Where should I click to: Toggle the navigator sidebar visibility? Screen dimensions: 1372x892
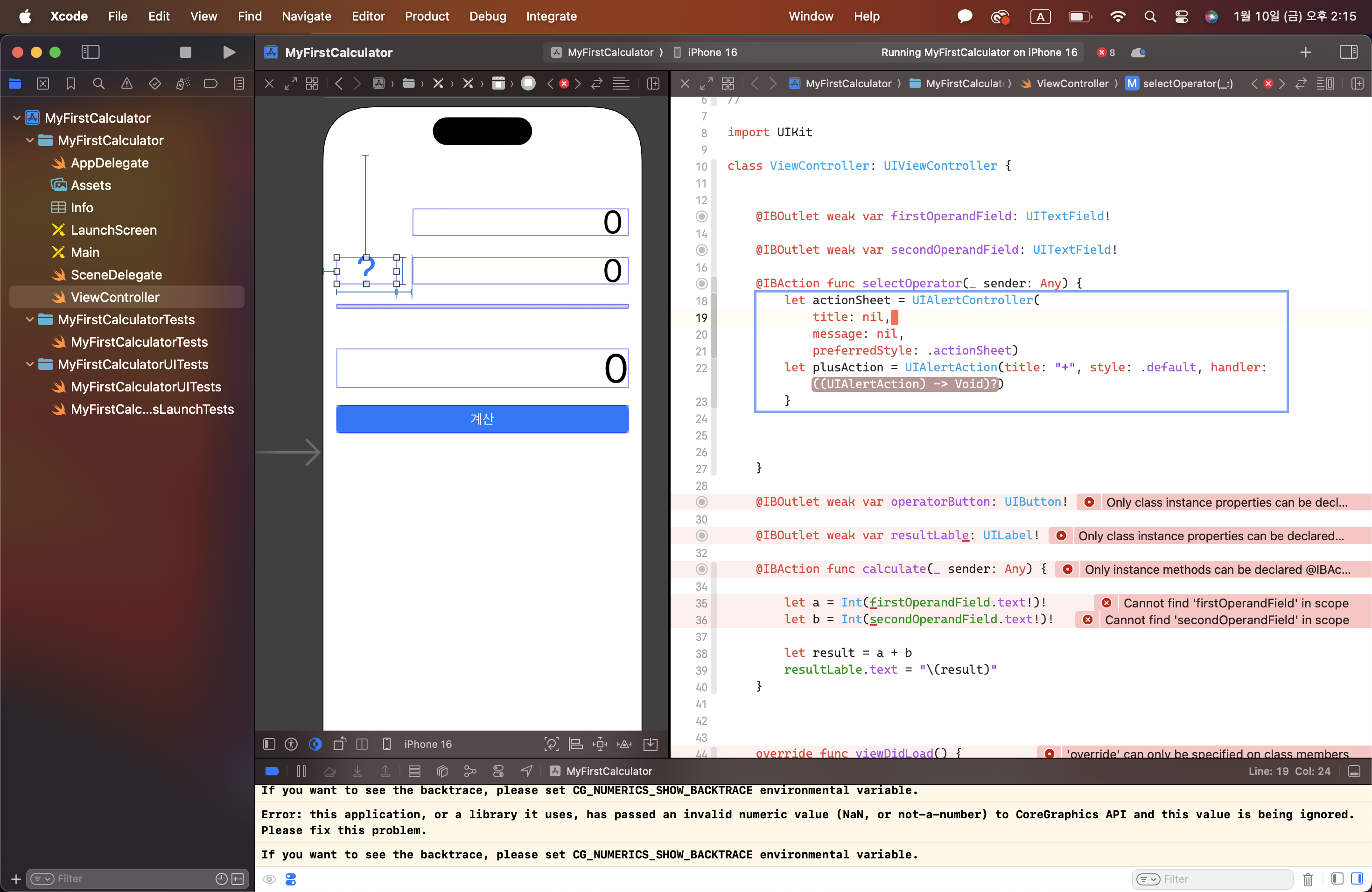(x=90, y=52)
